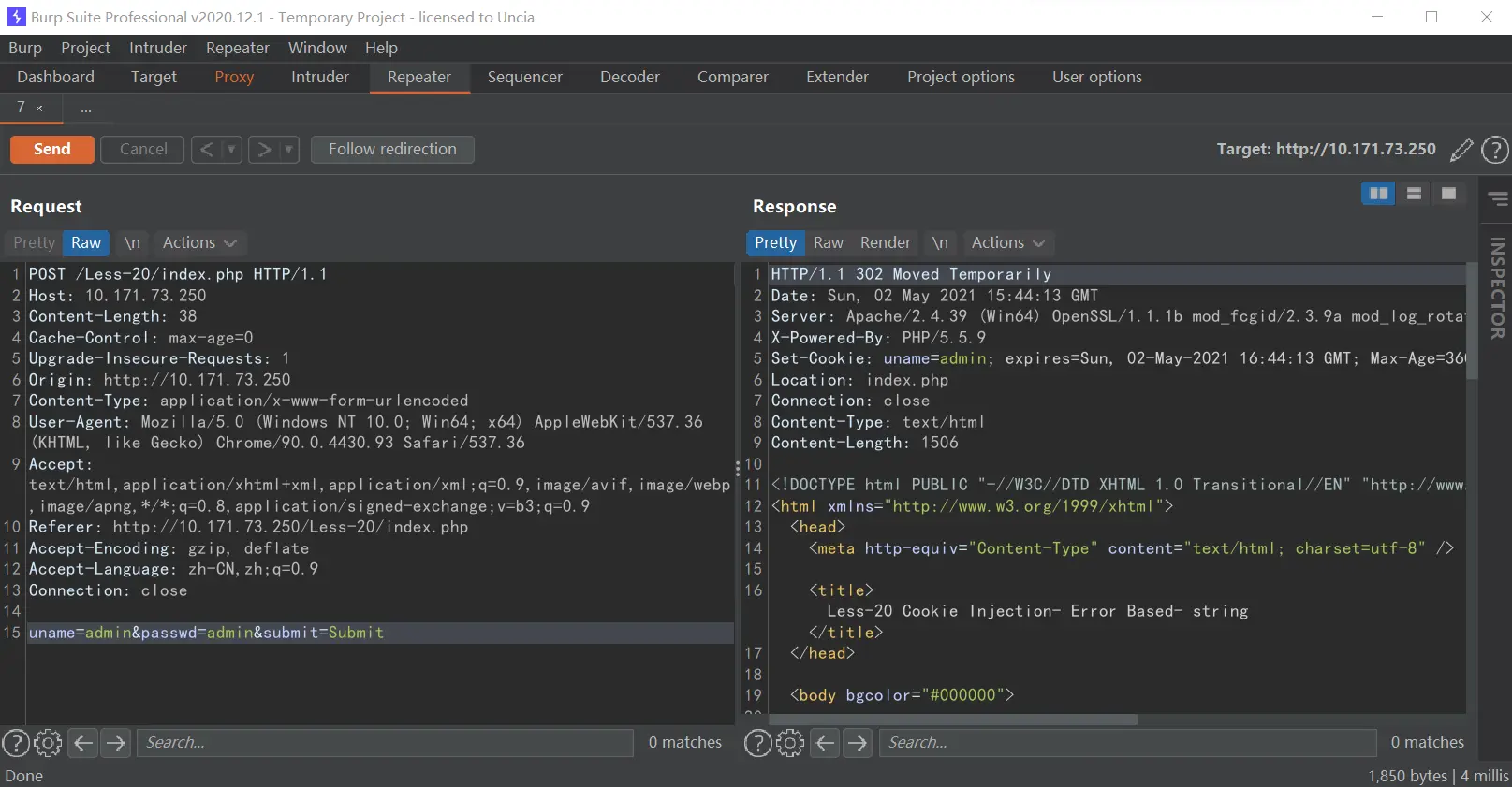This screenshot has width=1512, height=787.
Task: Toggle response \n non-printable characters display
Action: click(940, 243)
